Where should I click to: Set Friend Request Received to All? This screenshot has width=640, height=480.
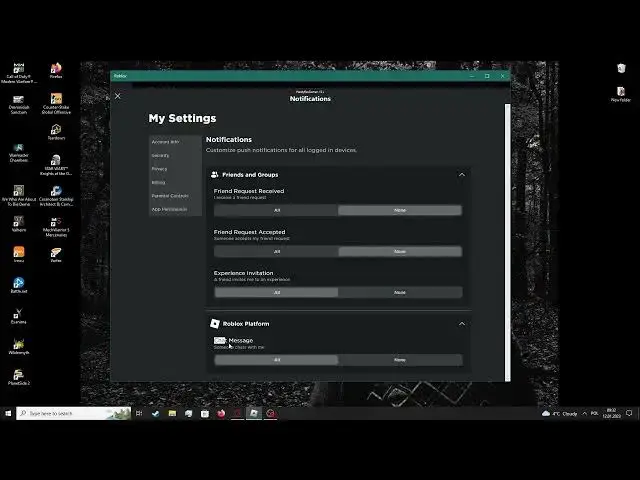pos(276,210)
